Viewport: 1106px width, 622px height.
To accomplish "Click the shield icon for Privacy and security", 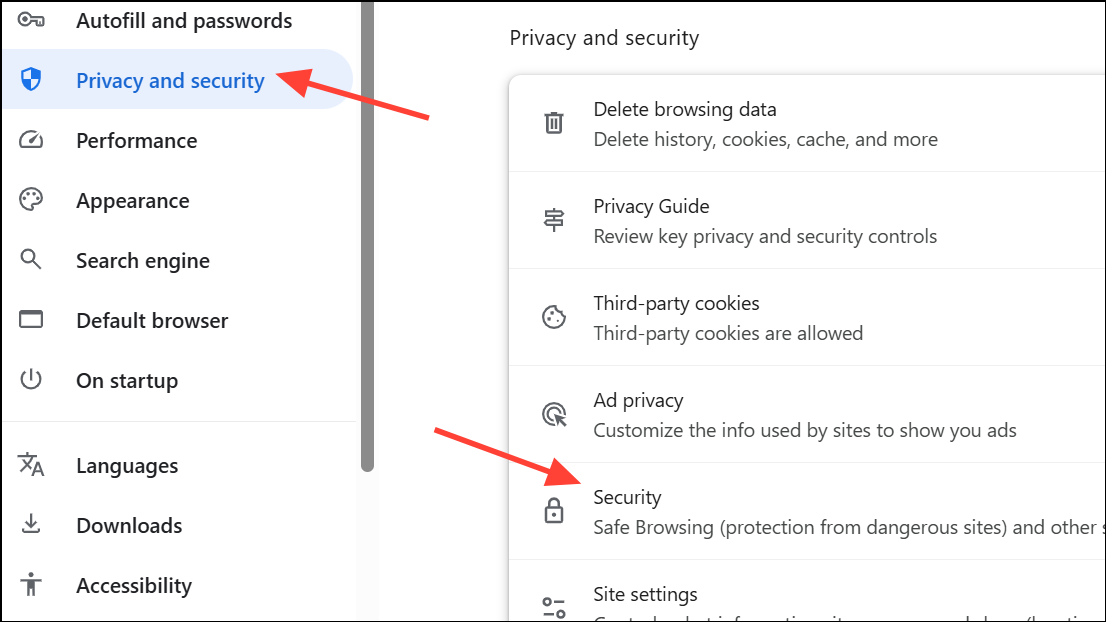I will (x=31, y=80).
